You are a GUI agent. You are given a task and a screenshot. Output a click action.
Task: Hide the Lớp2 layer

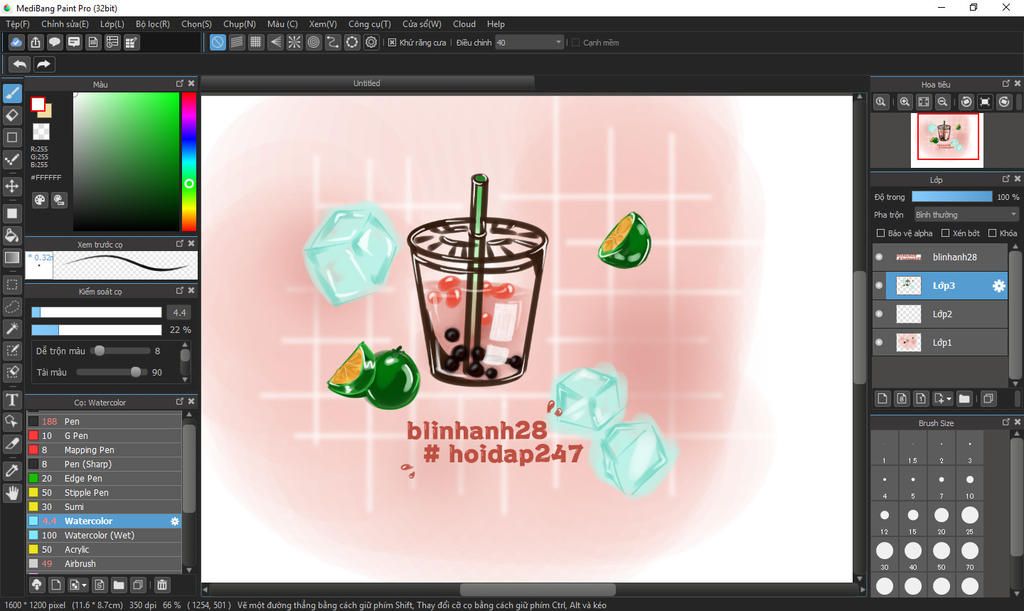(x=879, y=314)
